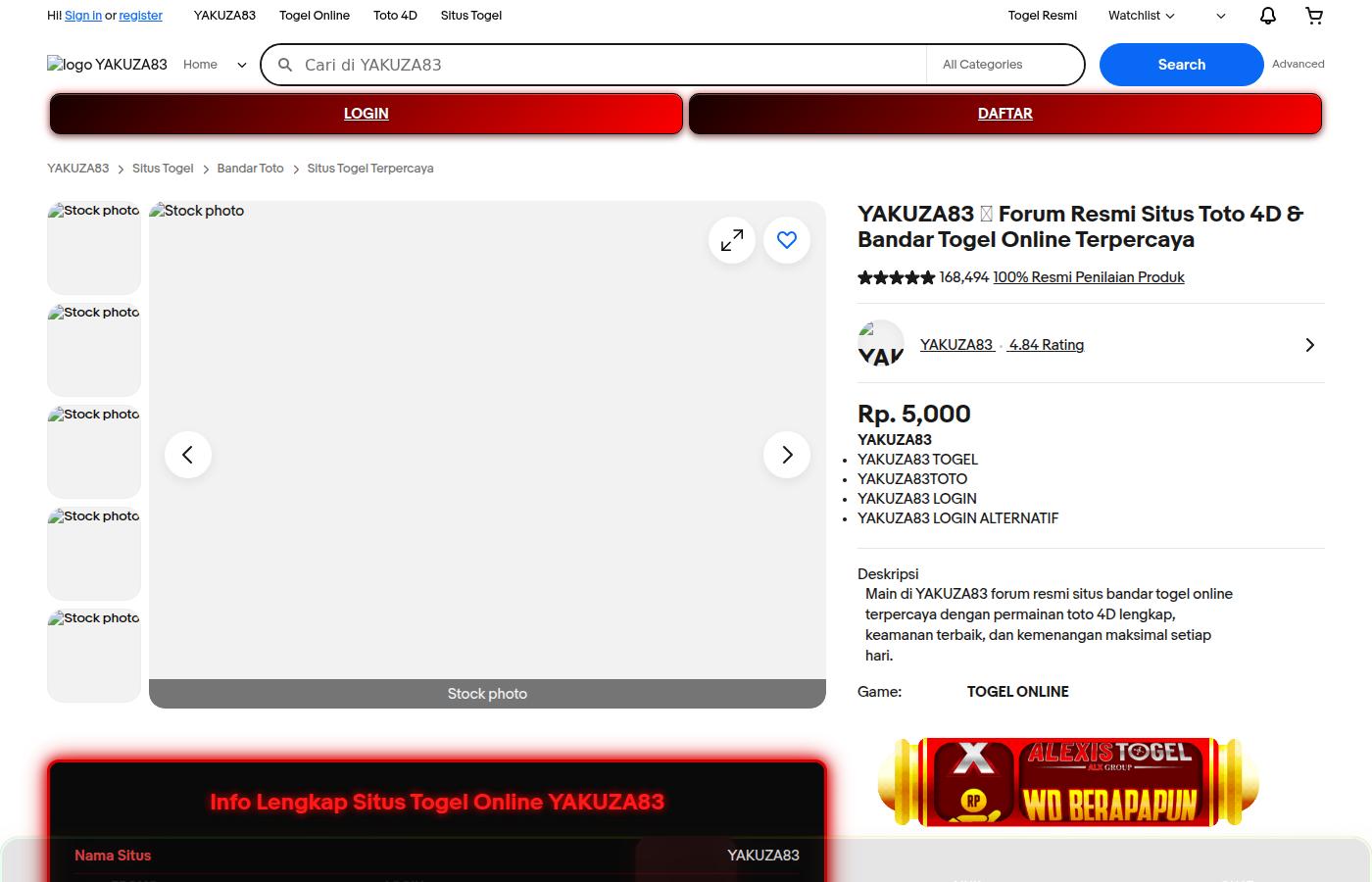Click the Deskripsi heading
This screenshot has height=882, width=1372.
click(x=888, y=574)
